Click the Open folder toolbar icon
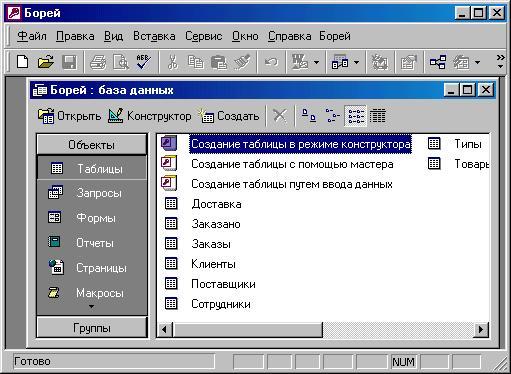The width and height of the screenshot is (511, 374). (x=46, y=62)
